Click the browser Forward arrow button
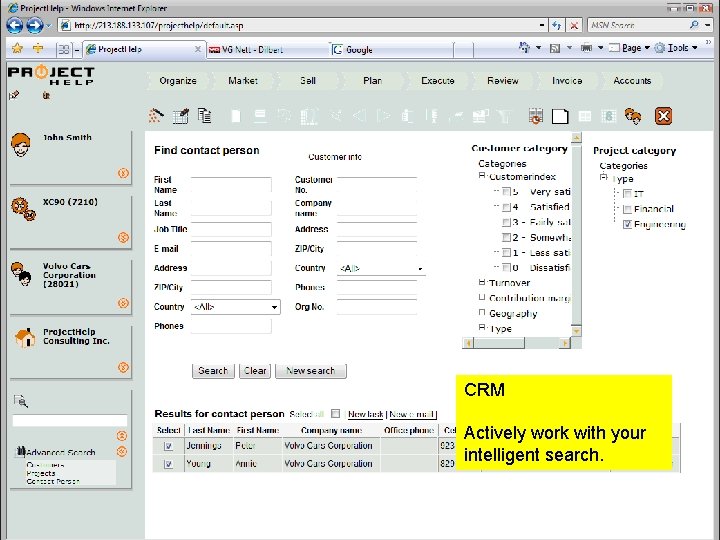Viewport: 720px width, 540px height. (35, 25)
